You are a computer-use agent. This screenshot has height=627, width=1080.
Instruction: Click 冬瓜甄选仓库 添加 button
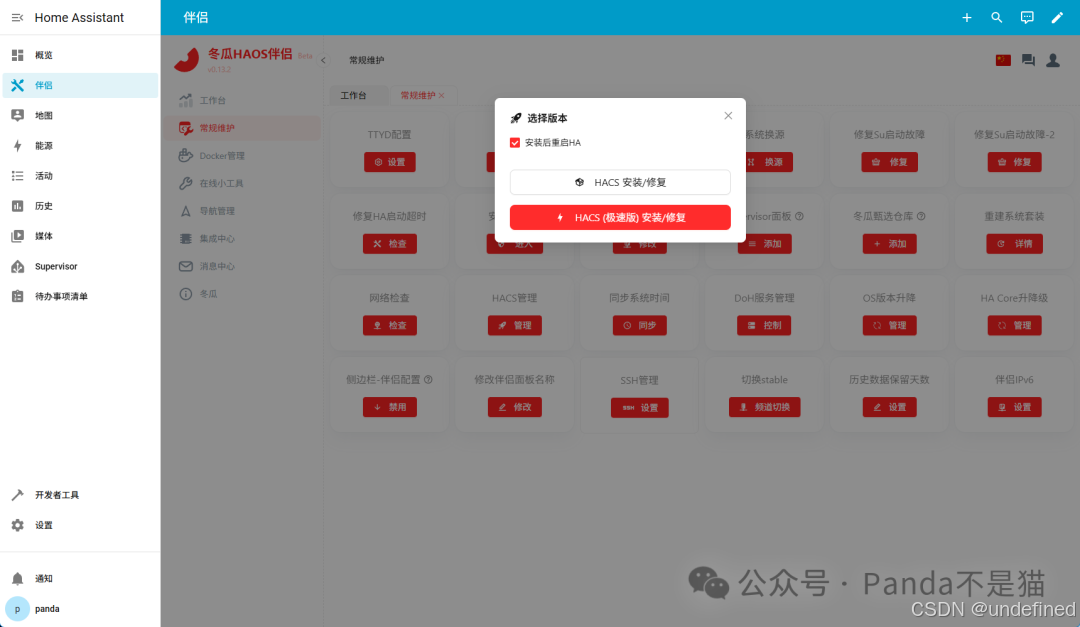[x=889, y=244]
